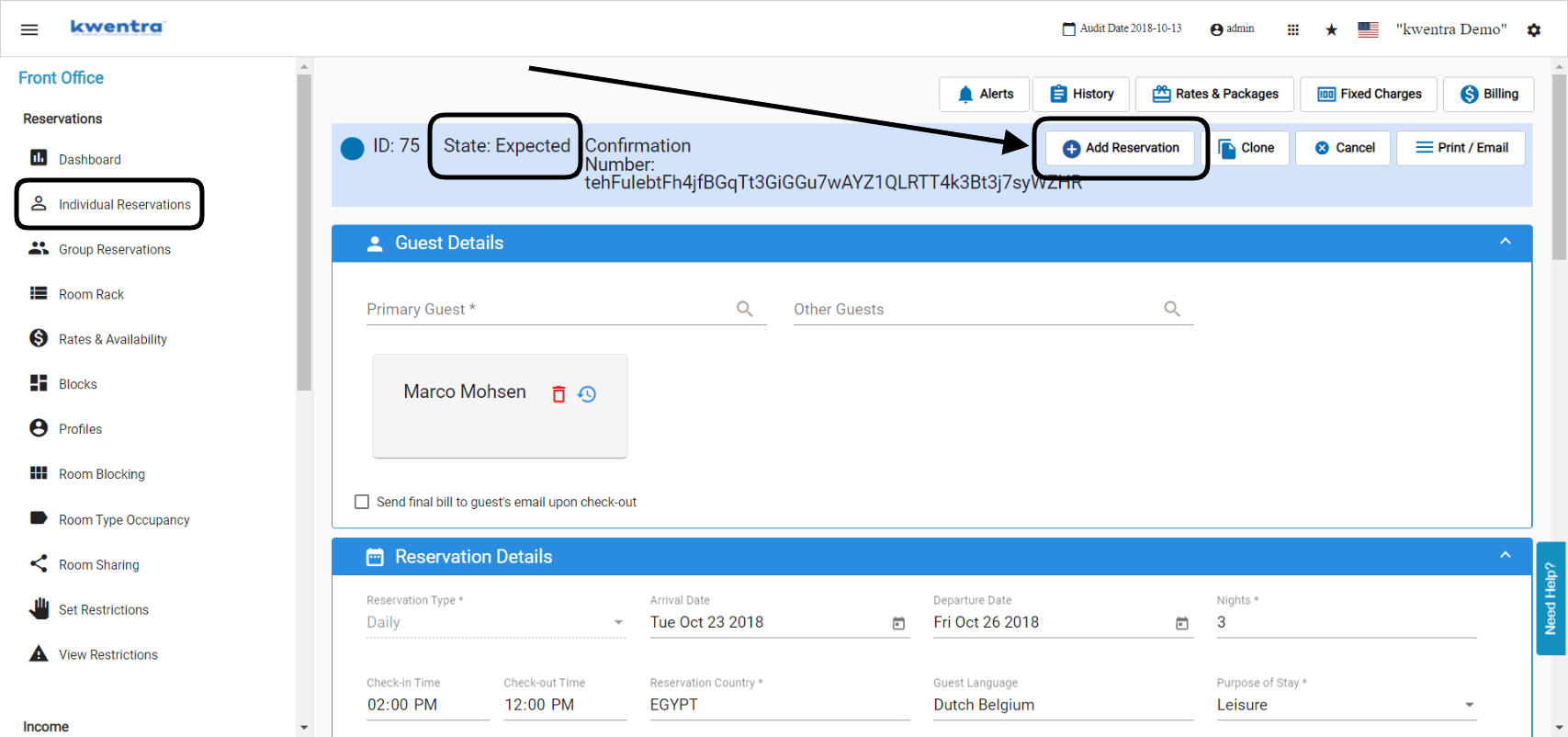The width and height of the screenshot is (1568, 737).
Task: Click the Marco Mohsen guest card
Action: 500,405
